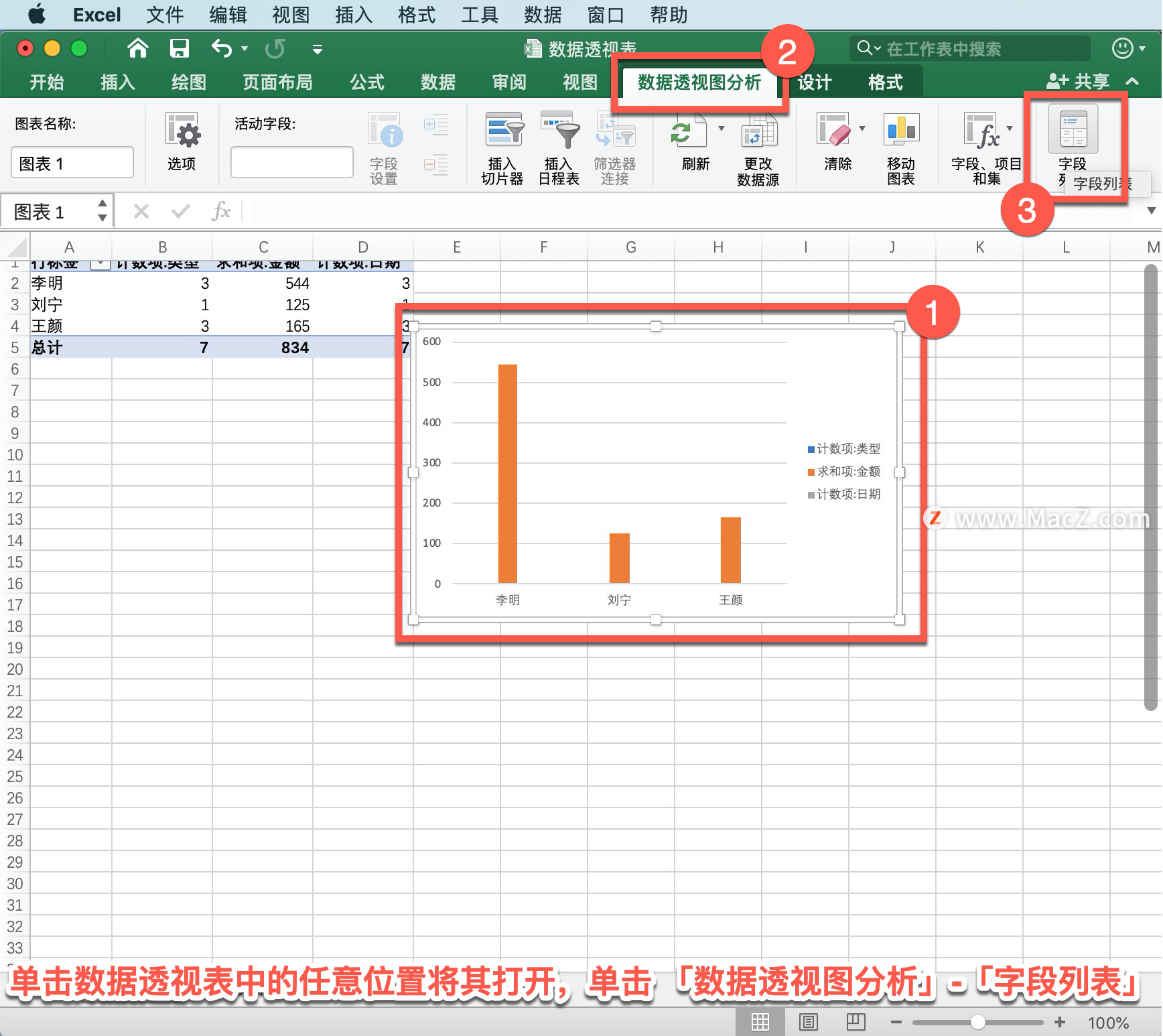Refresh data with 刷新 icon
This screenshot has height=1036, width=1163.
(x=689, y=130)
